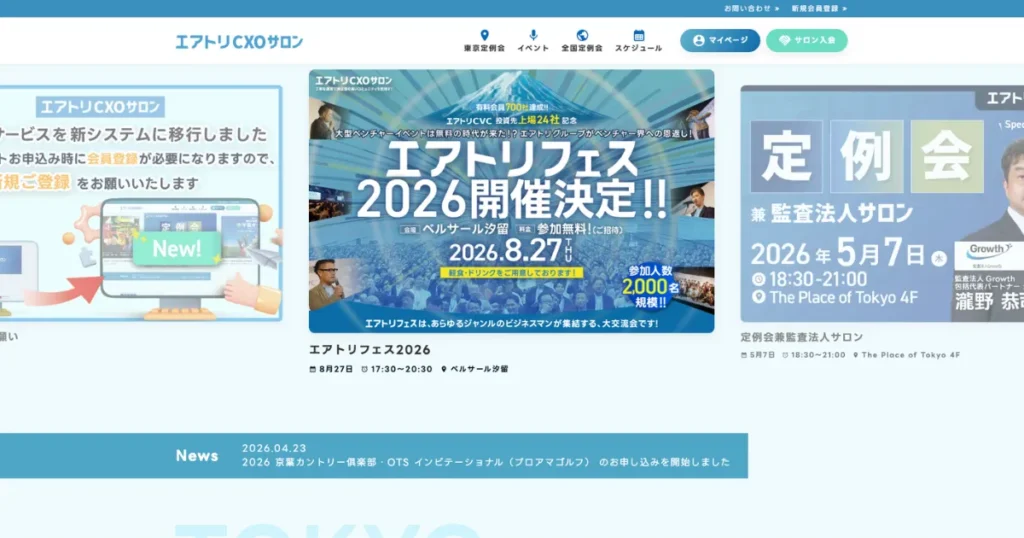Open the エアトリフェス 2026開催決定 banner image
Image resolution: width=1024 pixels, height=538 pixels.
tap(511, 200)
